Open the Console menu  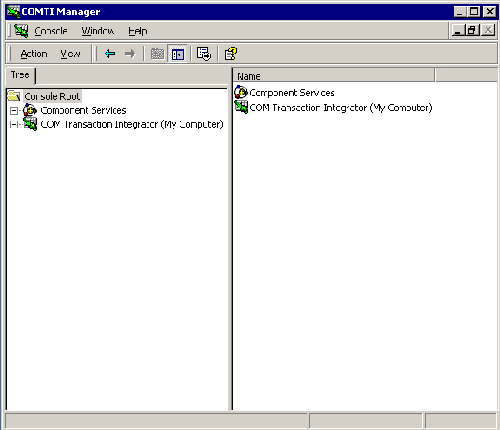click(x=51, y=31)
